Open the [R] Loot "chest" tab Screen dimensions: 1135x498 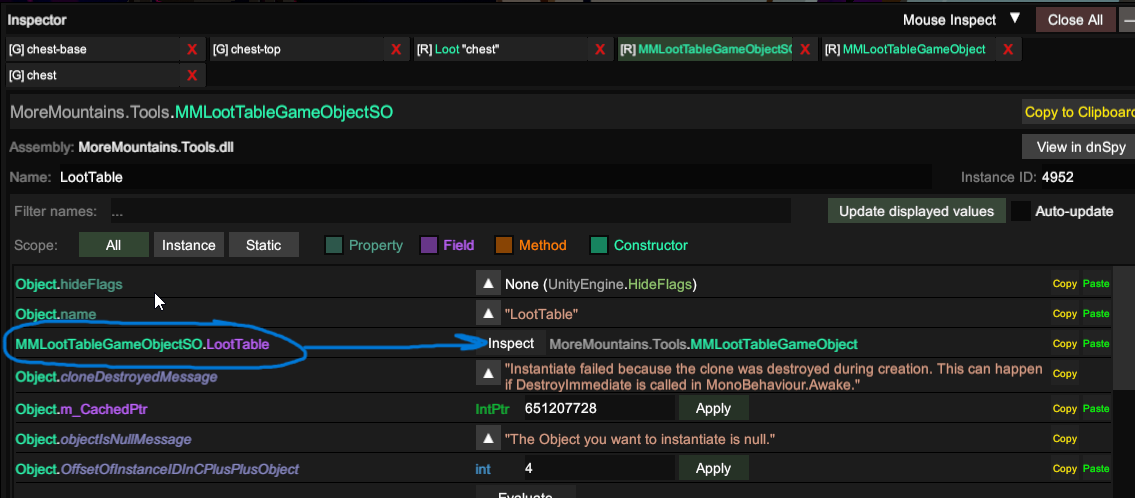501,49
